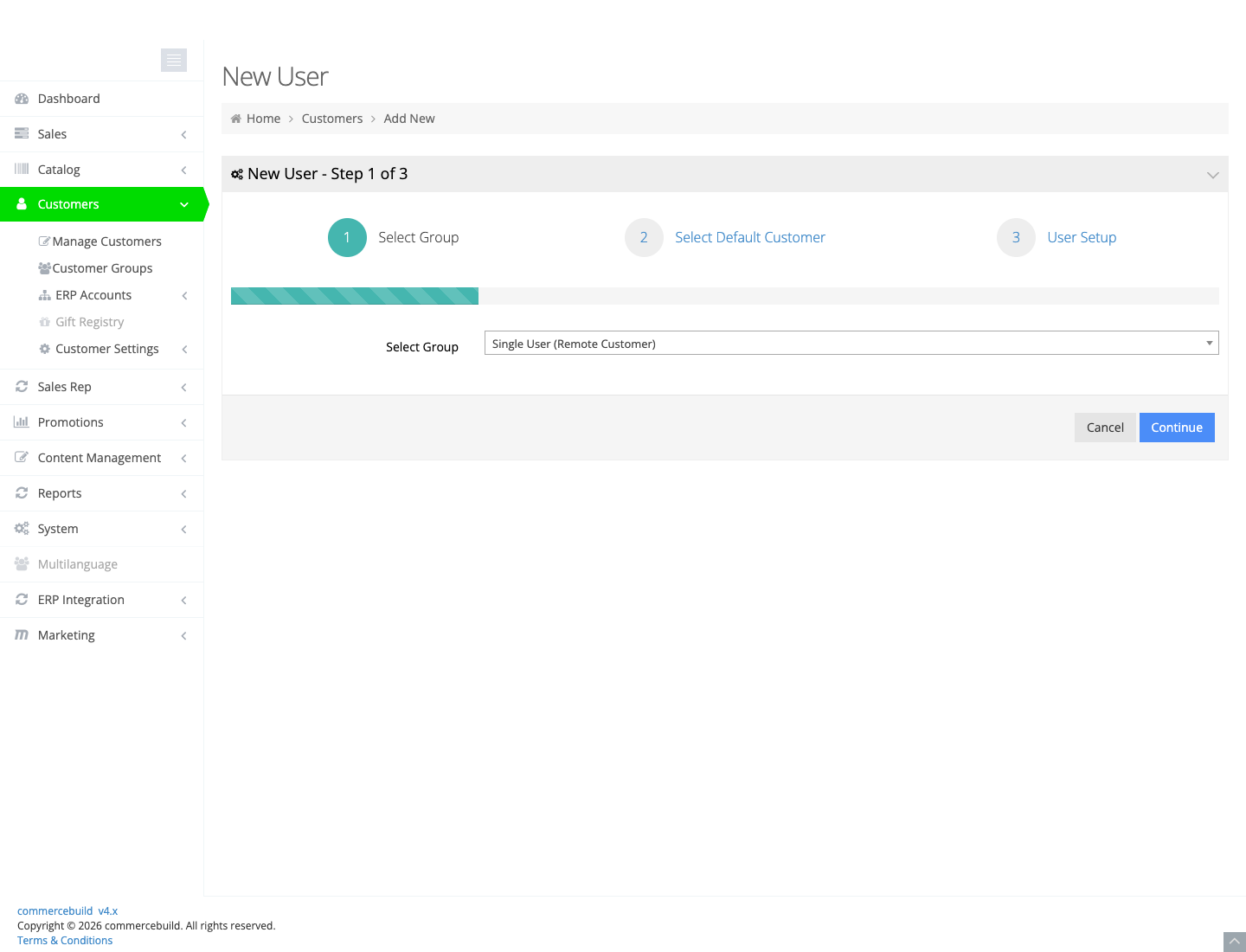Click the Home icon in breadcrumb
The height and width of the screenshot is (952, 1246).
(x=236, y=119)
